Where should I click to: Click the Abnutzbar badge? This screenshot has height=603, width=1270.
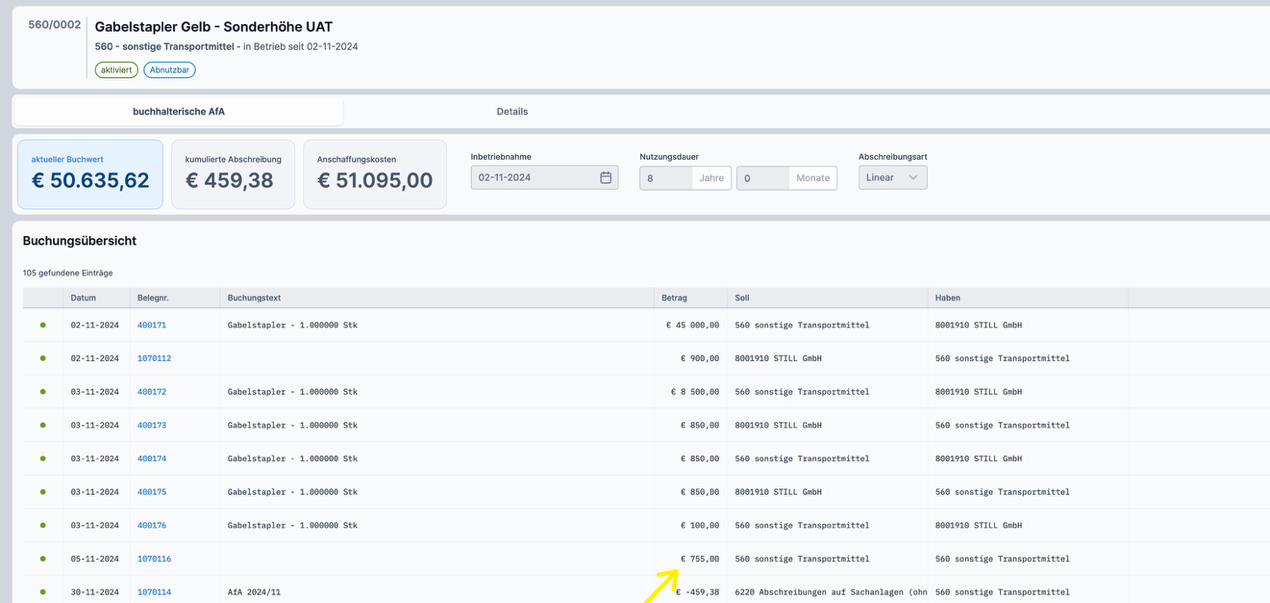169,70
